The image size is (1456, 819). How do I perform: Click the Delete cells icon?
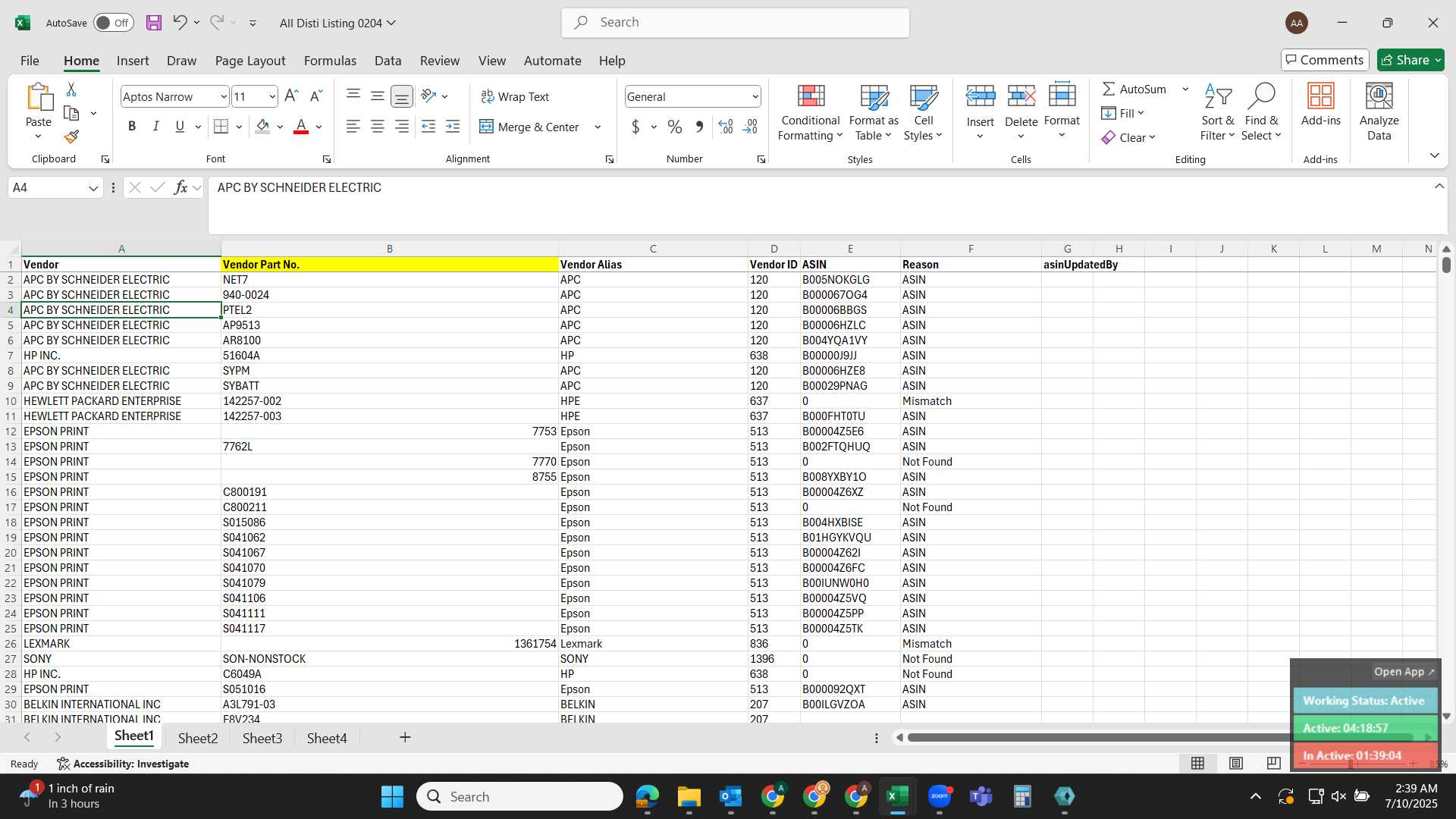pos(1021,96)
